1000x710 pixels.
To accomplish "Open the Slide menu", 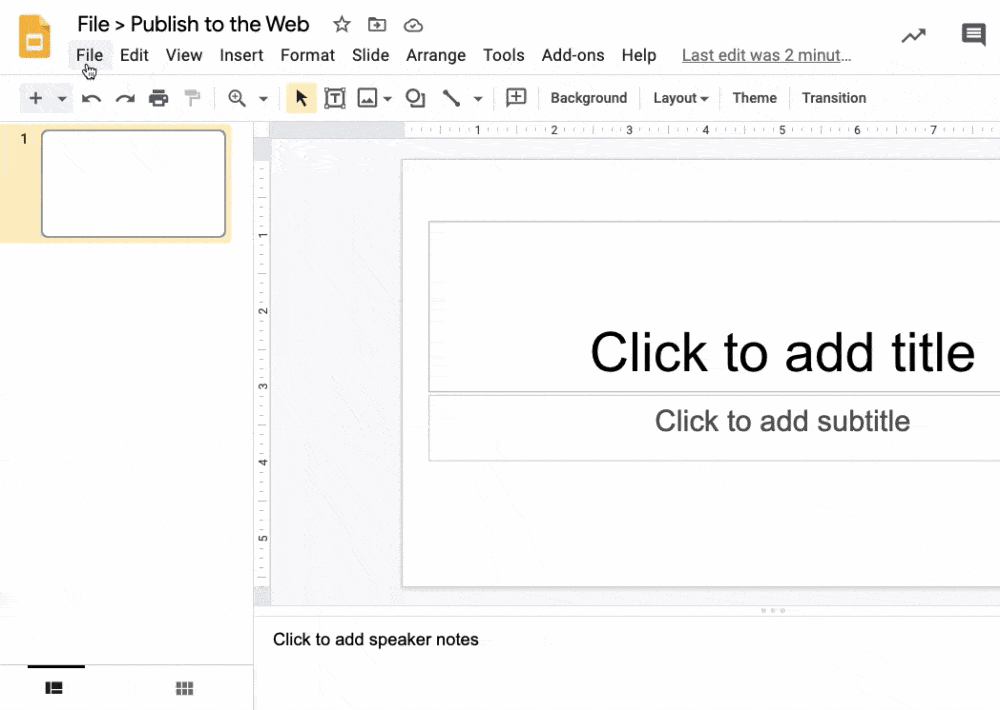I will [x=371, y=55].
